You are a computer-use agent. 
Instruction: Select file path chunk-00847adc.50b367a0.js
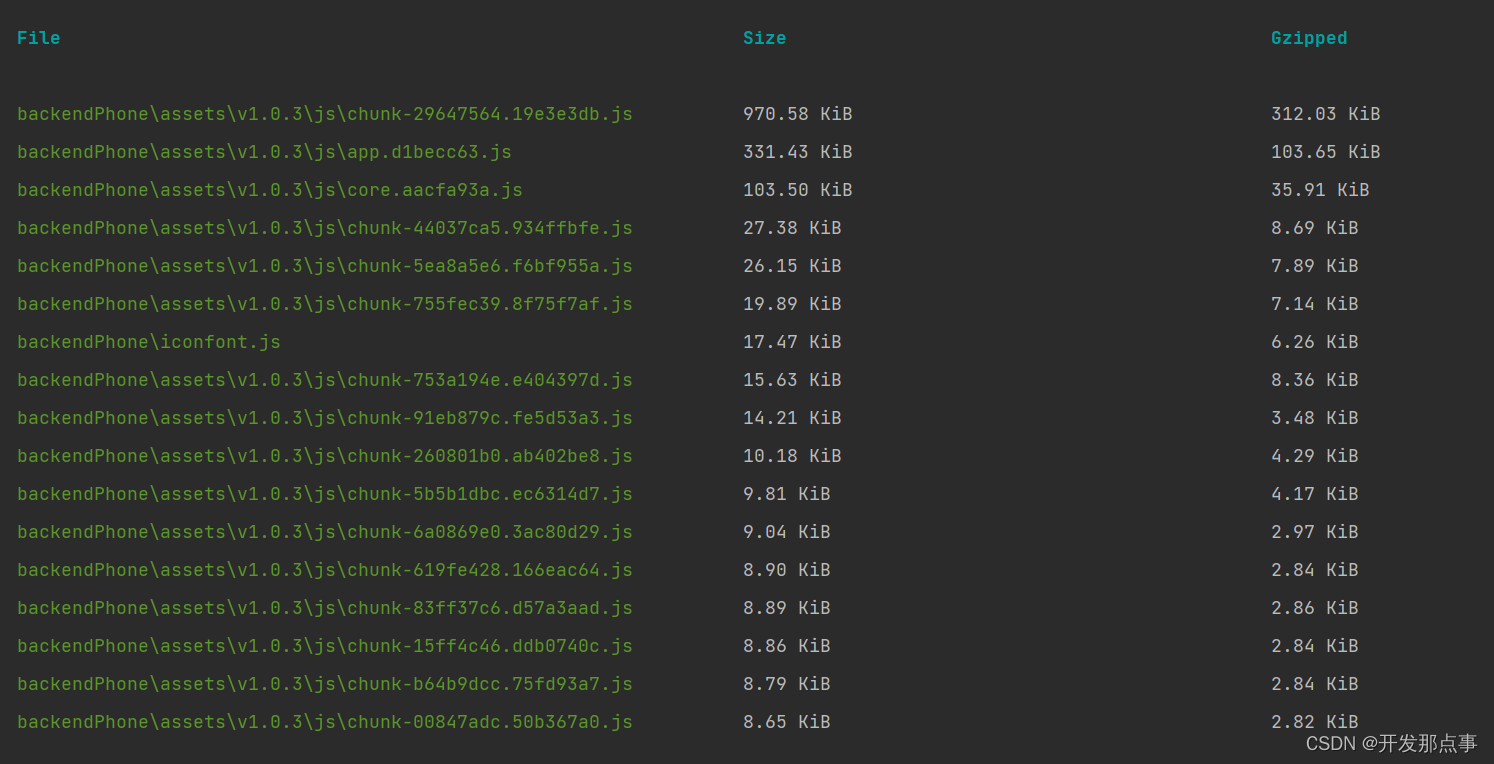(x=325, y=722)
